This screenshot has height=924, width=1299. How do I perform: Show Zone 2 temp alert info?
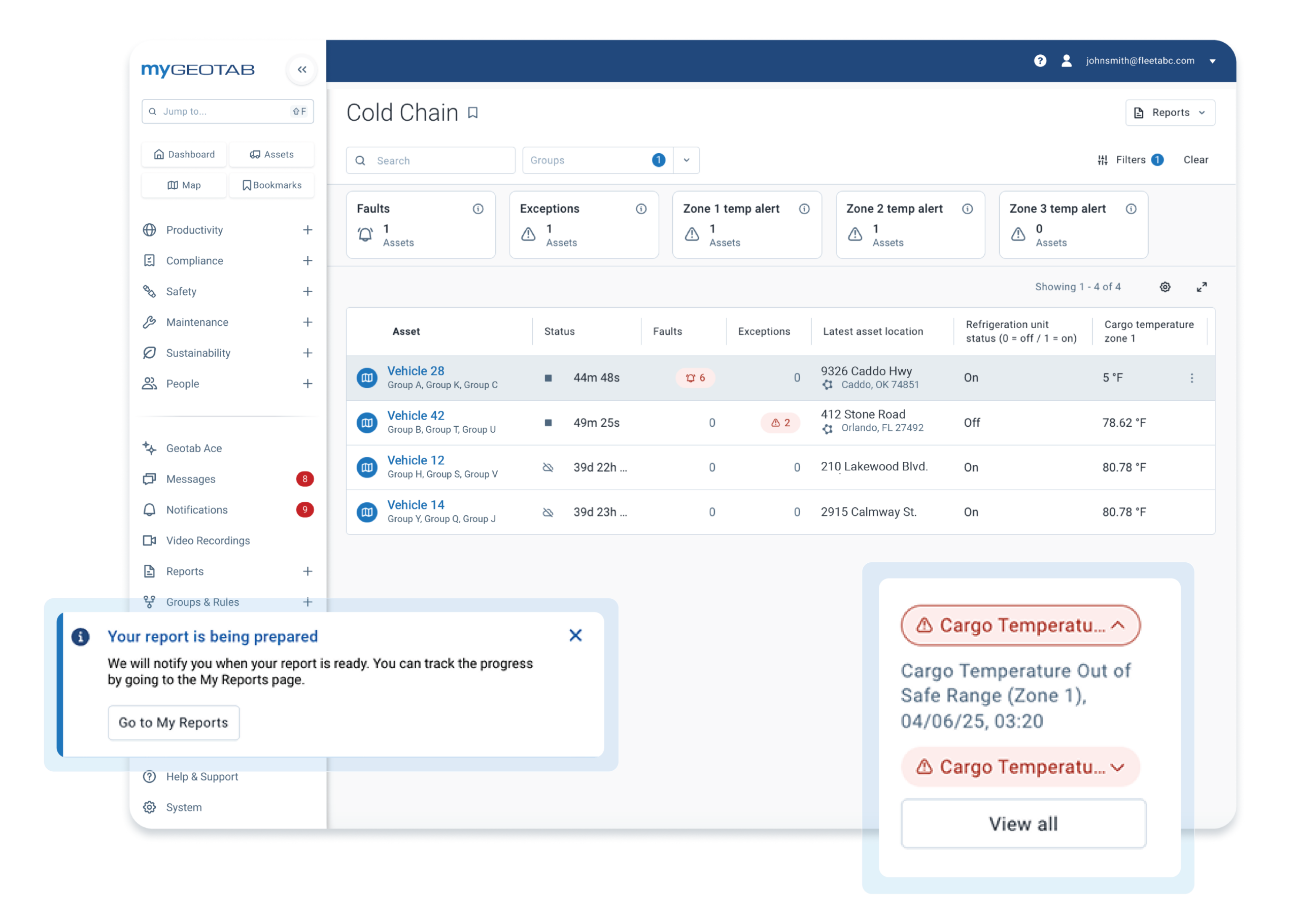point(967,209)
